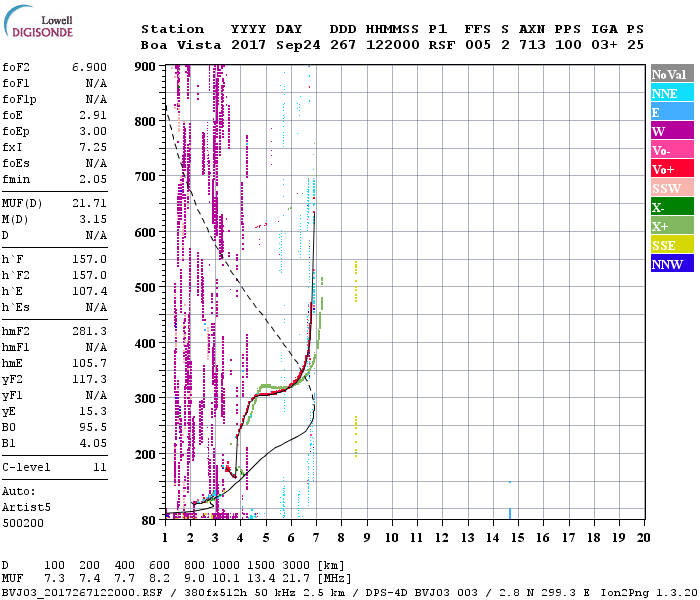Click the 500200 version number

23,523
